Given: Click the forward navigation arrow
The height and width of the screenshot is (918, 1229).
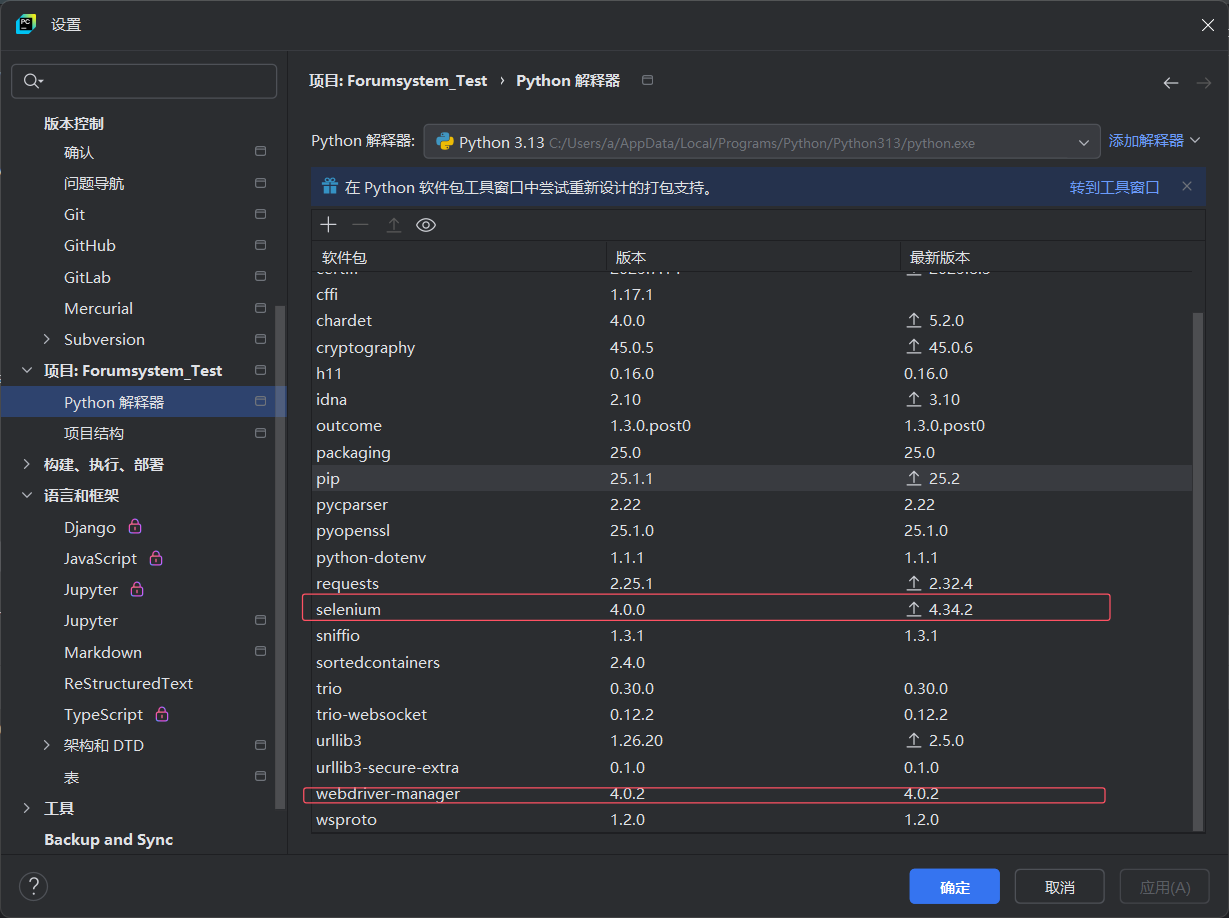Looking at the screenshot, I should [x=1204, y=83].
